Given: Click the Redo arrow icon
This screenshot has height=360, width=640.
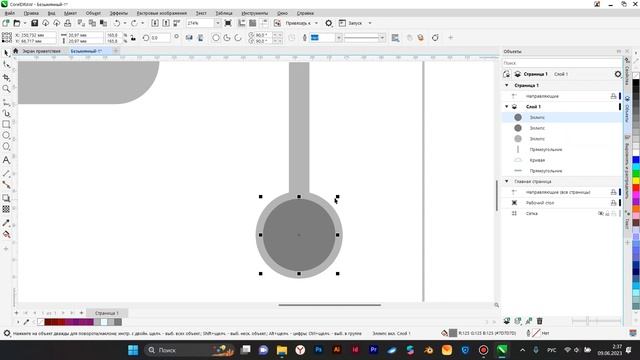Looking at the screenshot, I should click(x=134, y=23).
